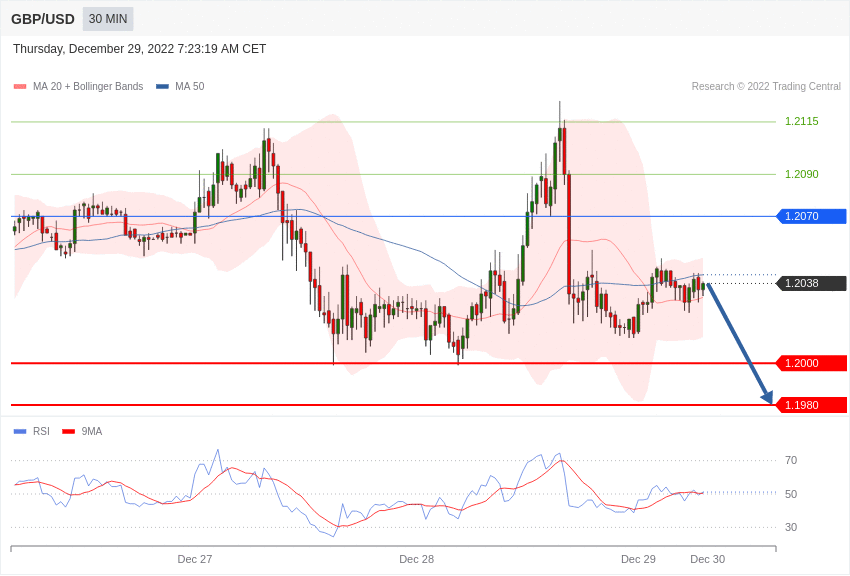Image resolution: width=850 pixels, height=576 pixels.
Task: Click the red 1.2000 support price tag
Action: [812, 363]
